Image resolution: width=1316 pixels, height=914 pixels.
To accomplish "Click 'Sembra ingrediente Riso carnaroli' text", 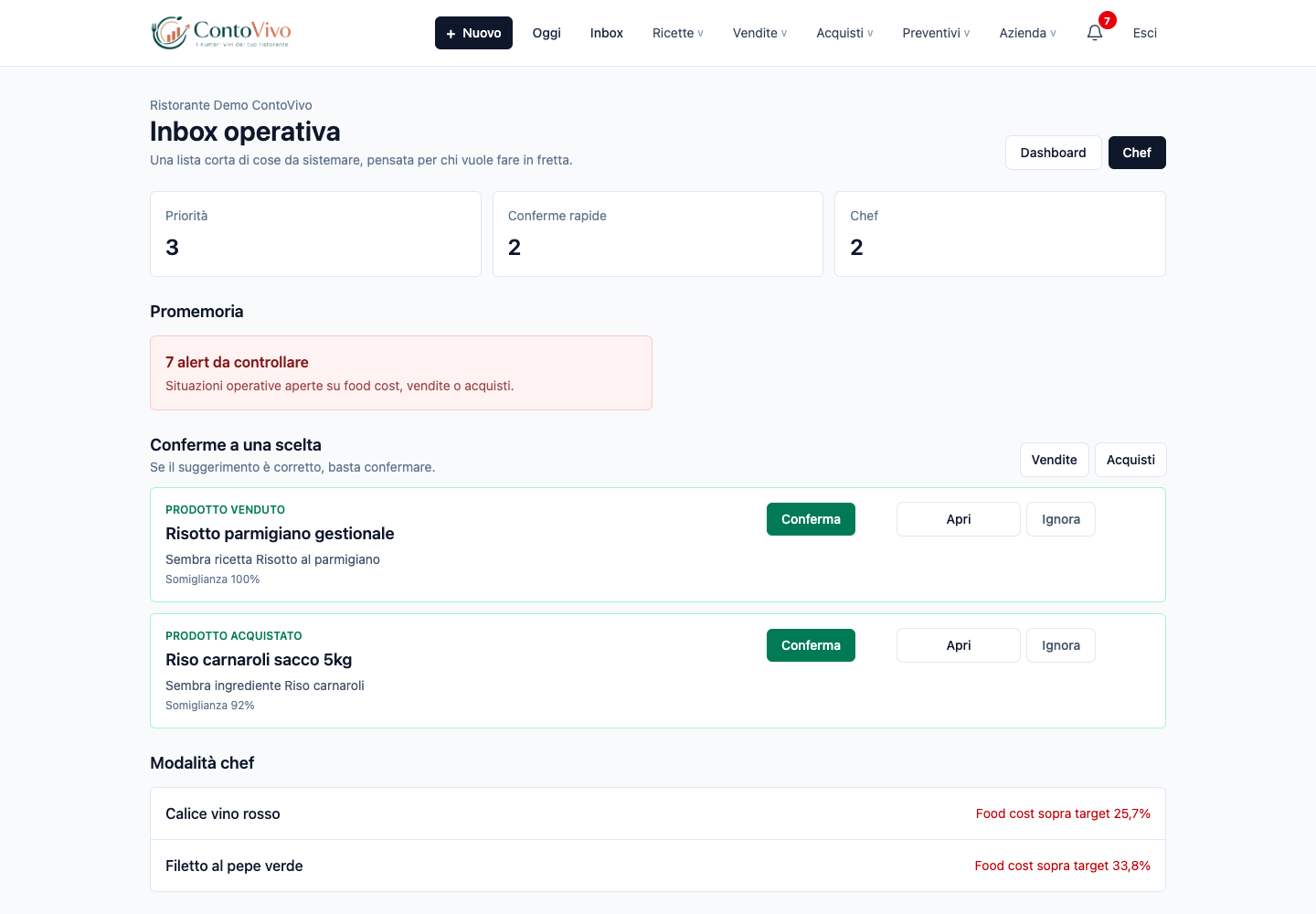I will [265, 685].
